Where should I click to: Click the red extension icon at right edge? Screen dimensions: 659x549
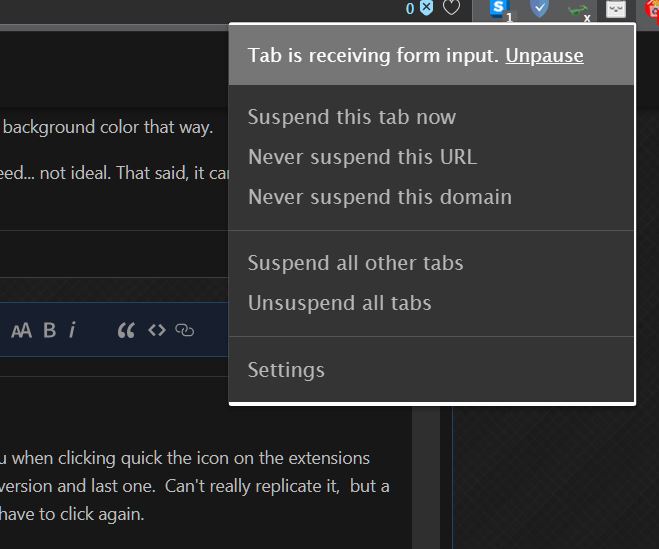(653, 8)
